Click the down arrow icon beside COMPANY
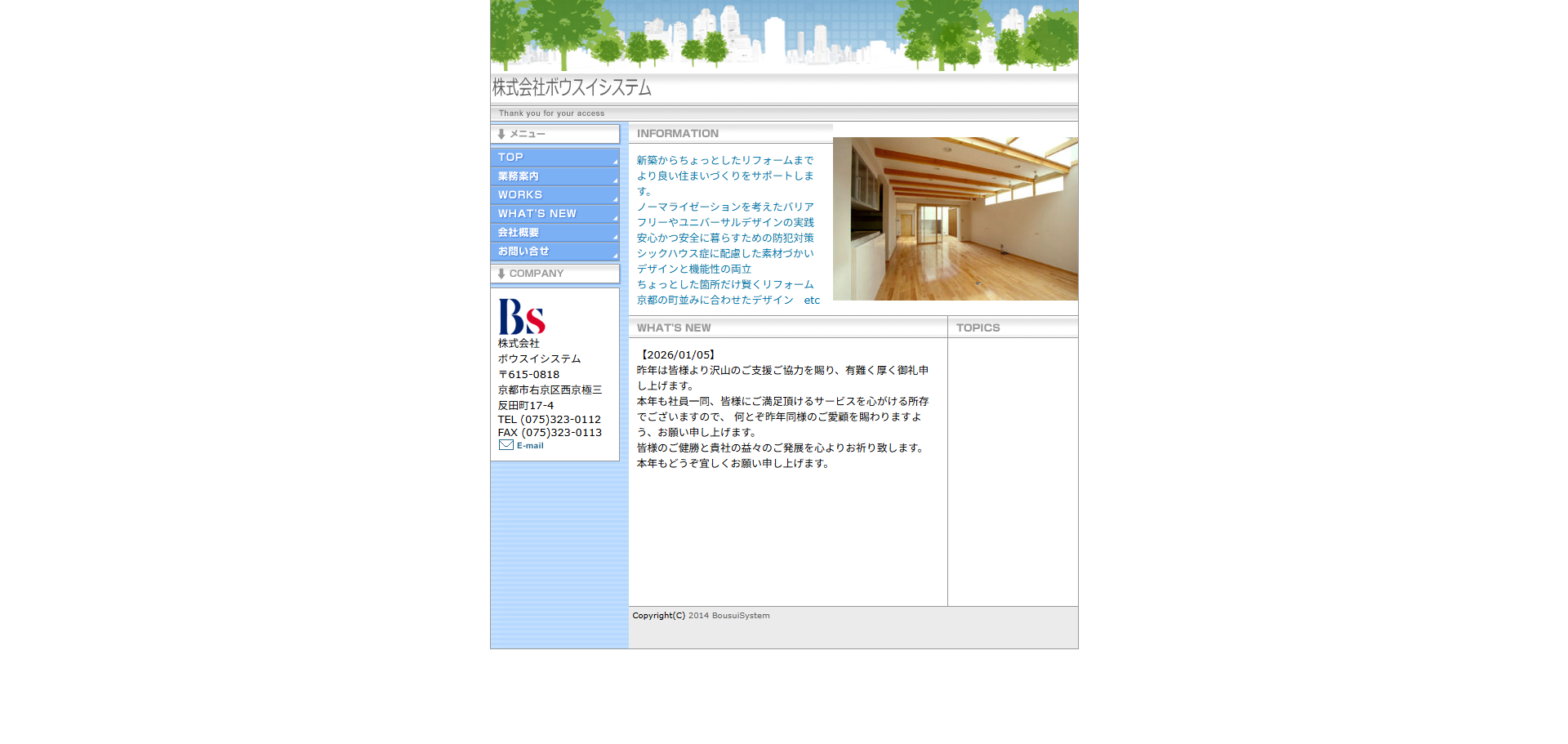This screenshot has width=1568, height=744. point(501,274)
